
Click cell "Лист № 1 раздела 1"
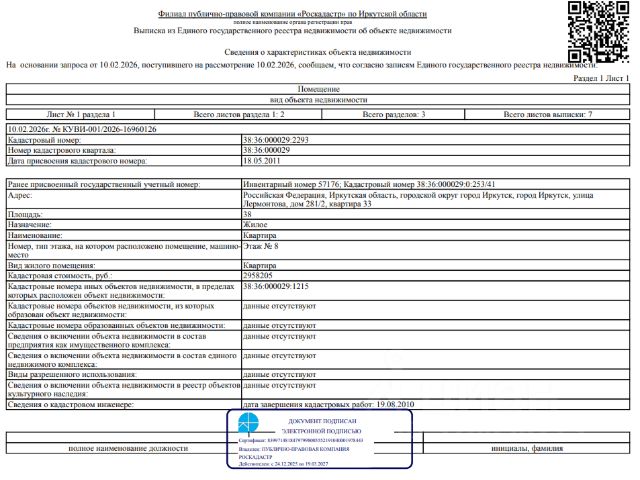80,114
